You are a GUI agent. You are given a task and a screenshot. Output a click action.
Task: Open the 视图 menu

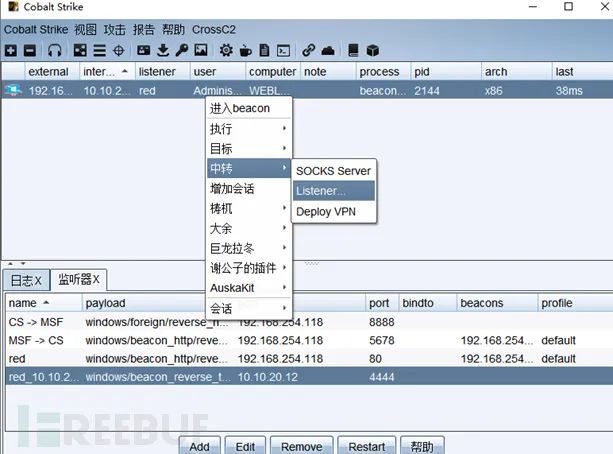click(85, 30)
